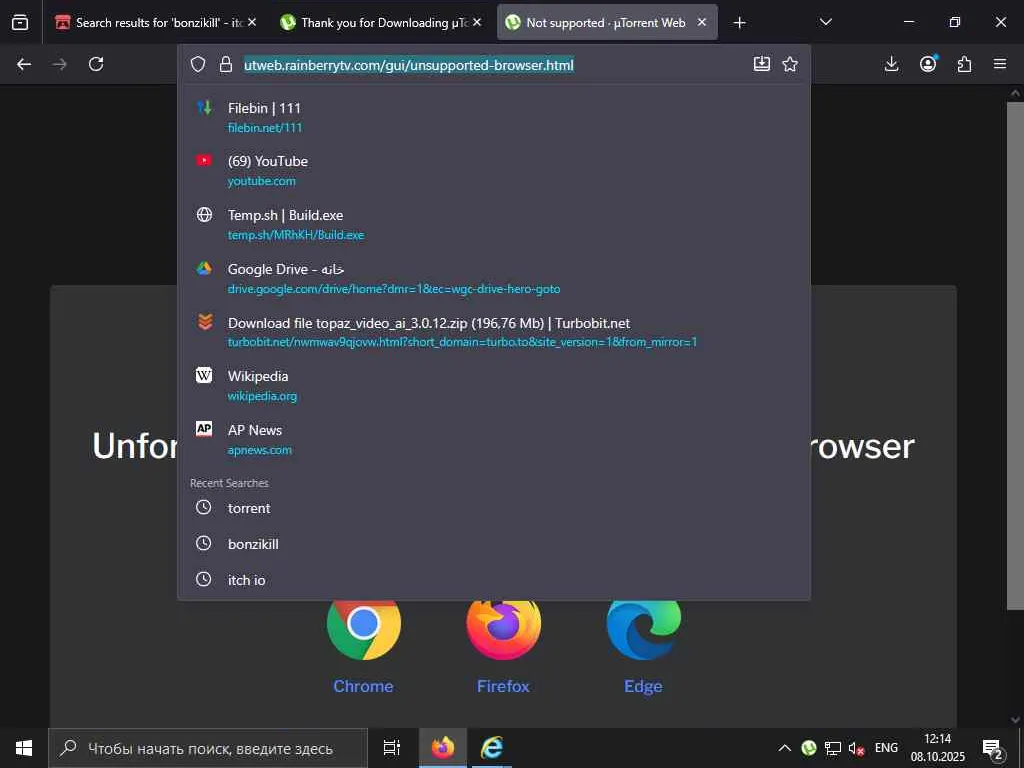Click the muted volume tray icon

point(856,748)
